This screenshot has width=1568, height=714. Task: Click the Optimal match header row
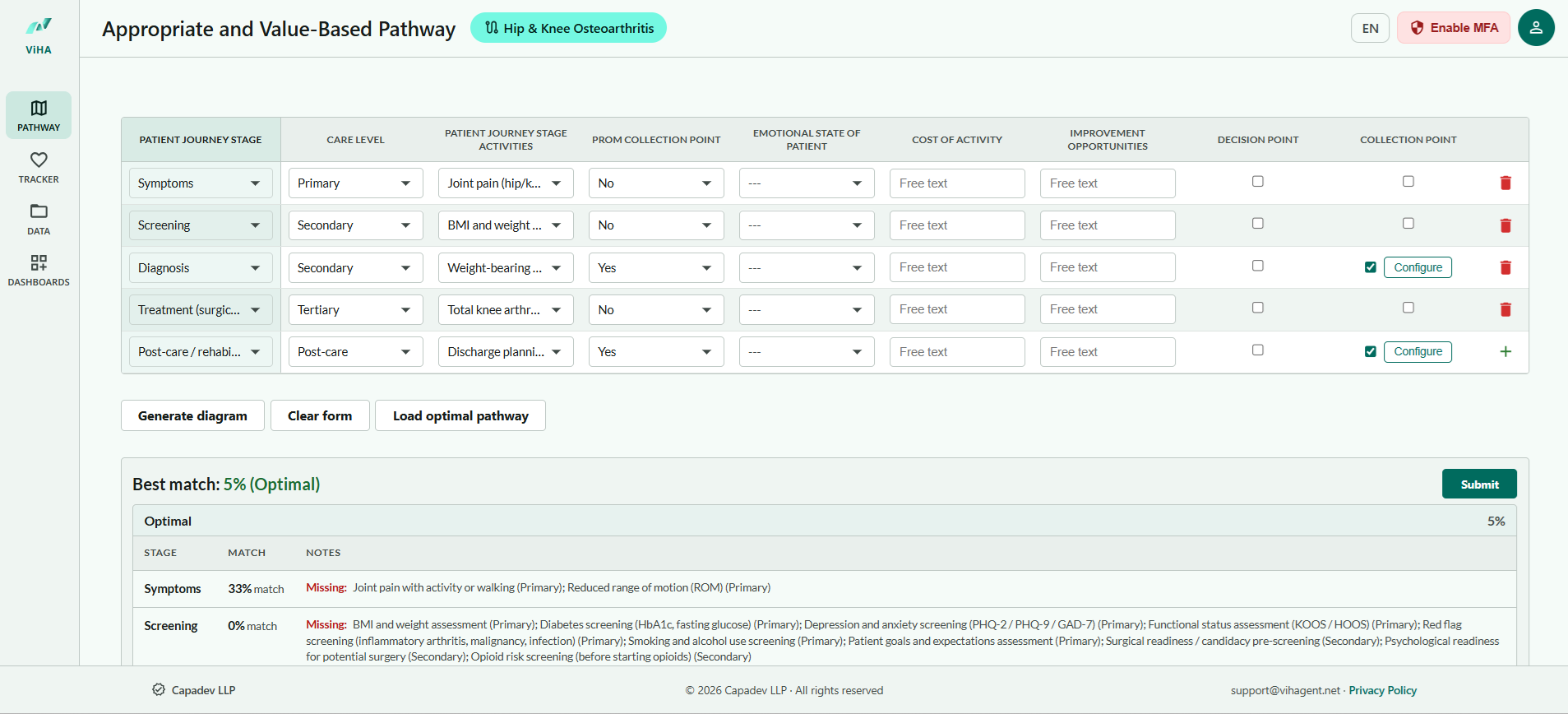(x=825, y=521)
